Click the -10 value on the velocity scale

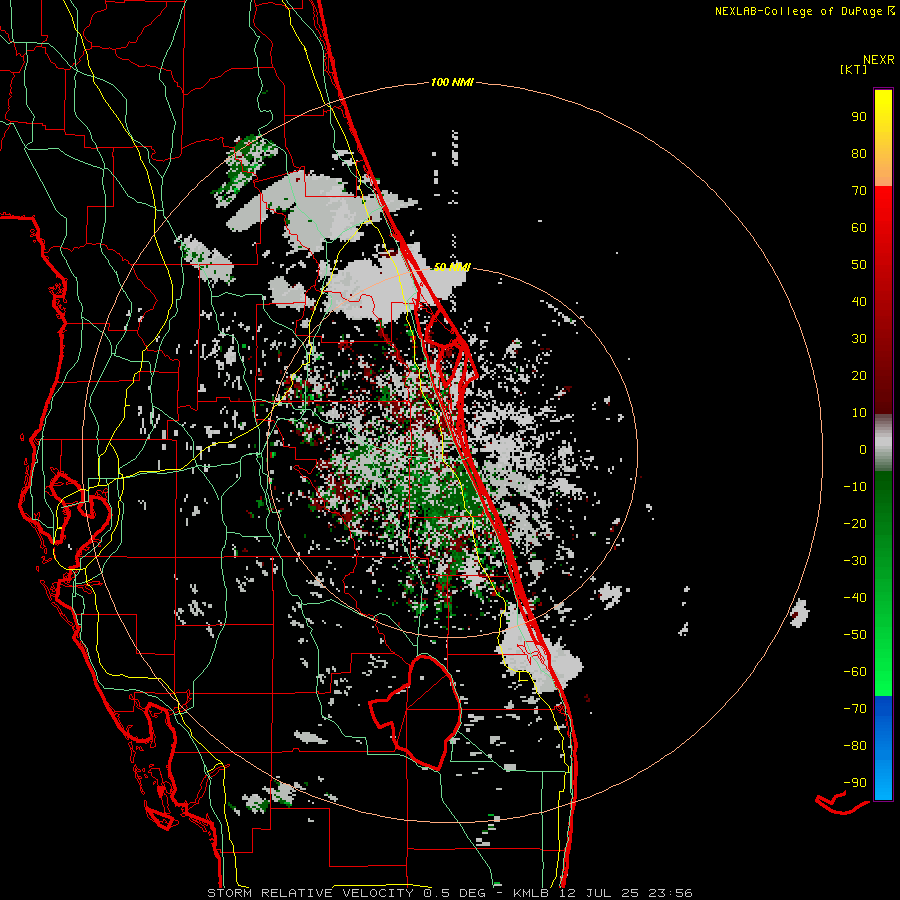(x=855, y=487)
